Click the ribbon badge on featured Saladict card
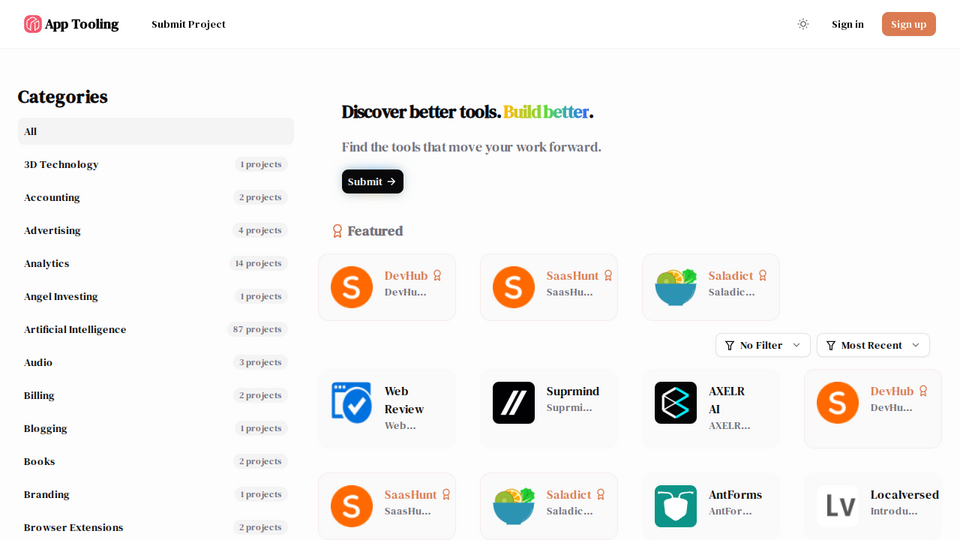The height and width of the screenshot is (540, 960). click(763, 276)
